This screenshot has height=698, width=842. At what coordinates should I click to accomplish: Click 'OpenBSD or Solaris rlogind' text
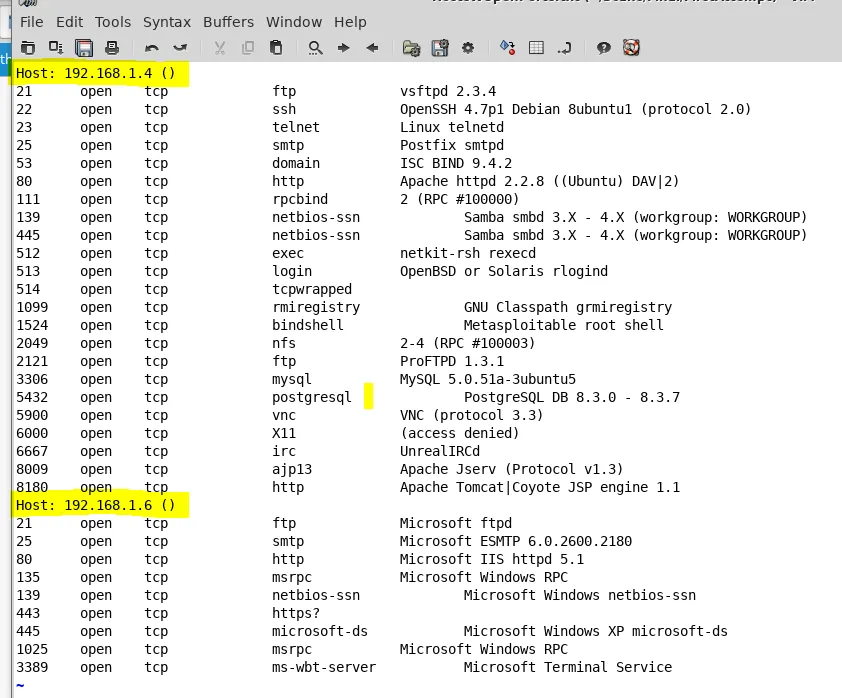[504, 271]
